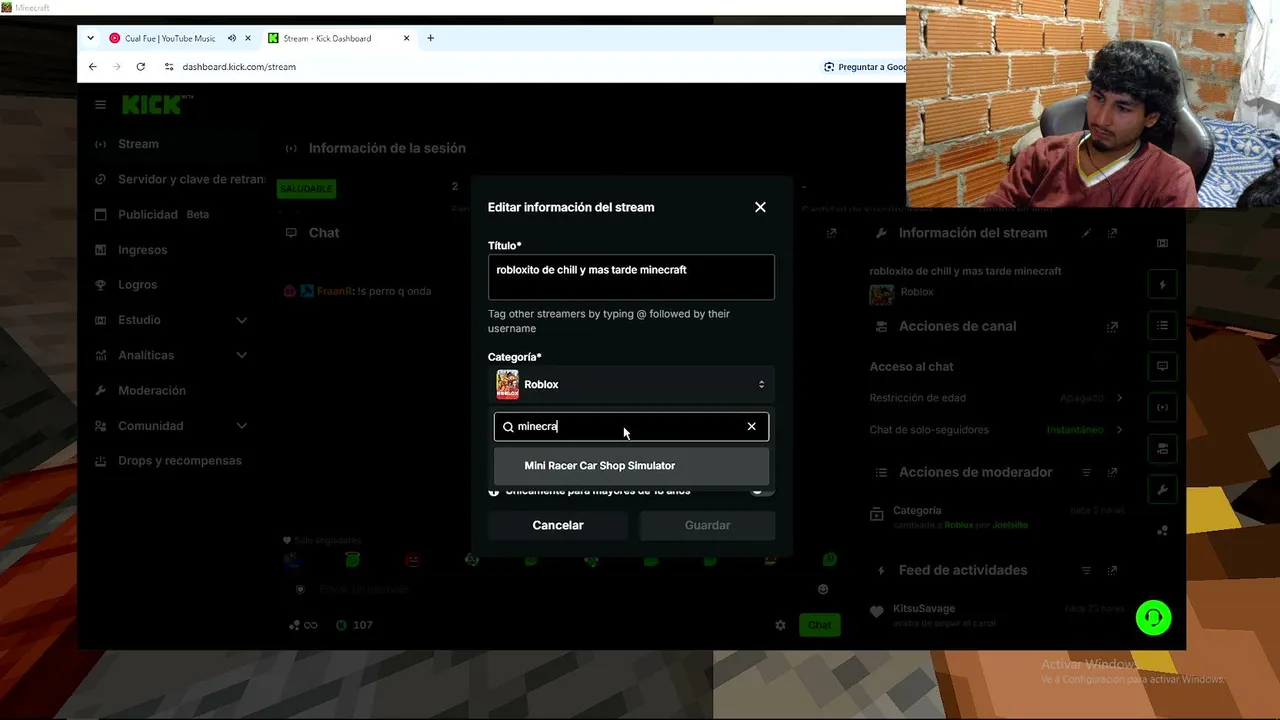Open the chat emoji picker

(x=823, y=590)
